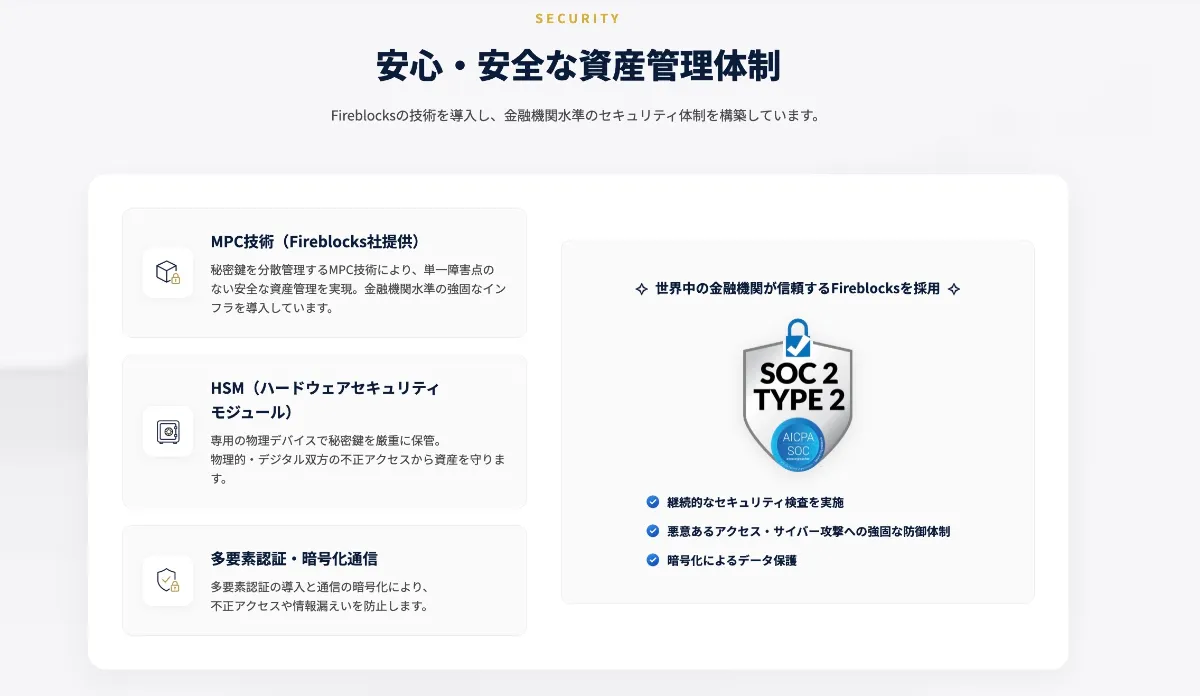Click description 多要素認証の導入と通信の暗号化
This screenshot has height=696, width=1200.
[320, 596]
